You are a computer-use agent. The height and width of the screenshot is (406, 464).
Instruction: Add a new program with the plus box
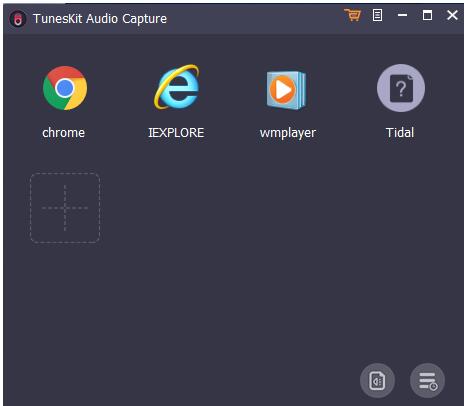pos(65,208)
